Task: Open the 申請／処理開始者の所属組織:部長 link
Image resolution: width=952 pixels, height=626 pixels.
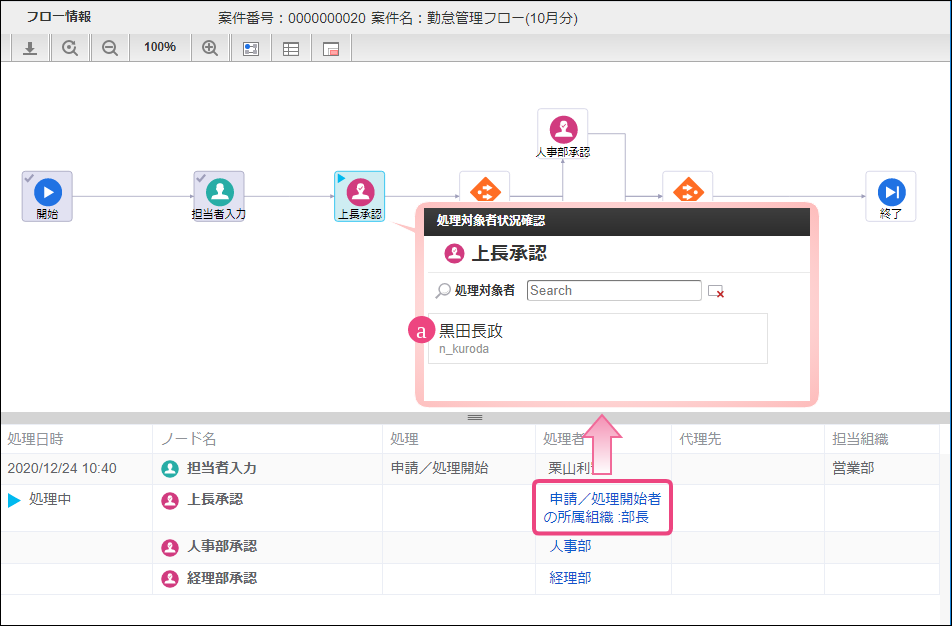Action: (602, 508)
